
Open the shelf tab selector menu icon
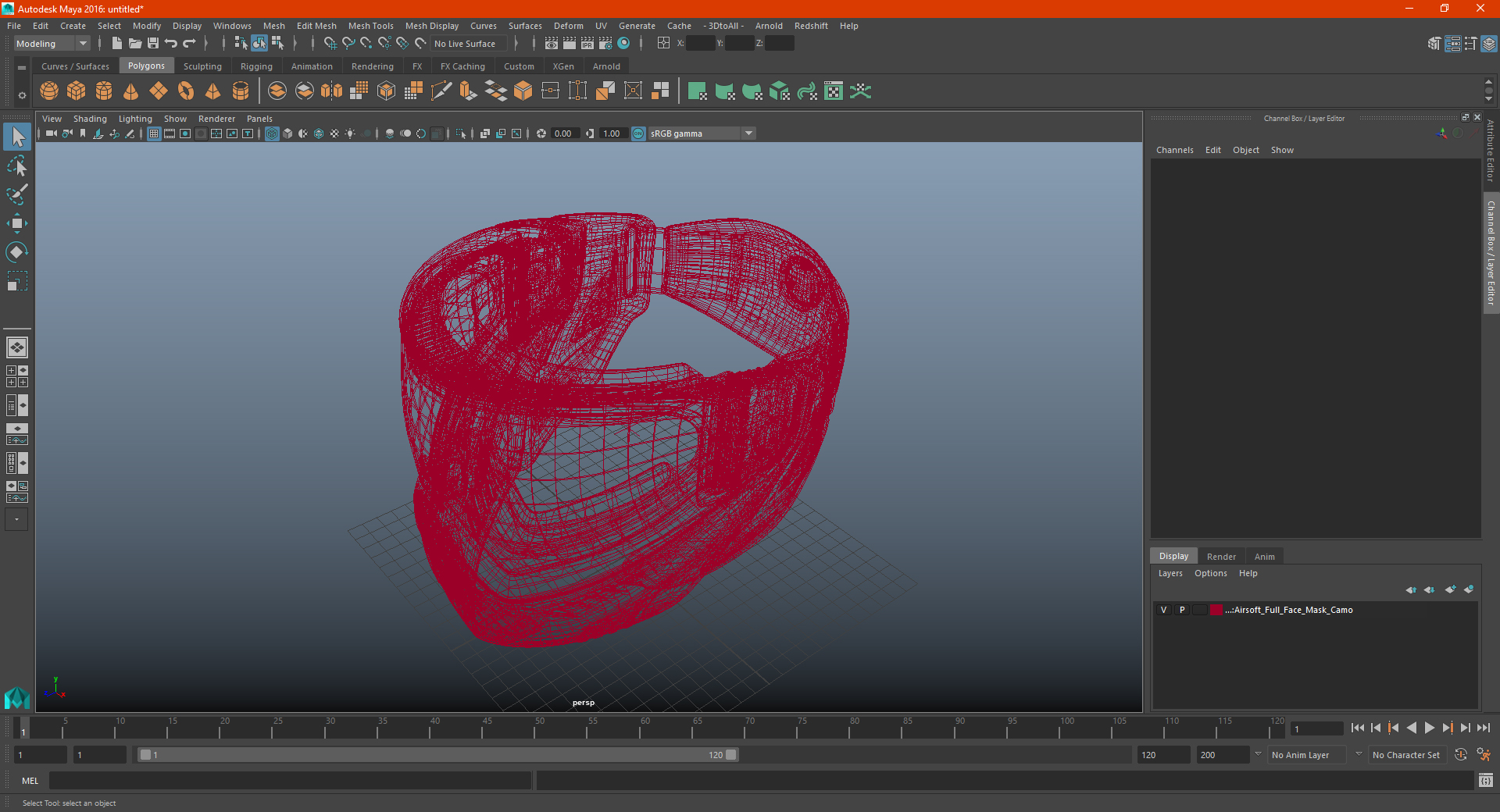click(22, 68)
